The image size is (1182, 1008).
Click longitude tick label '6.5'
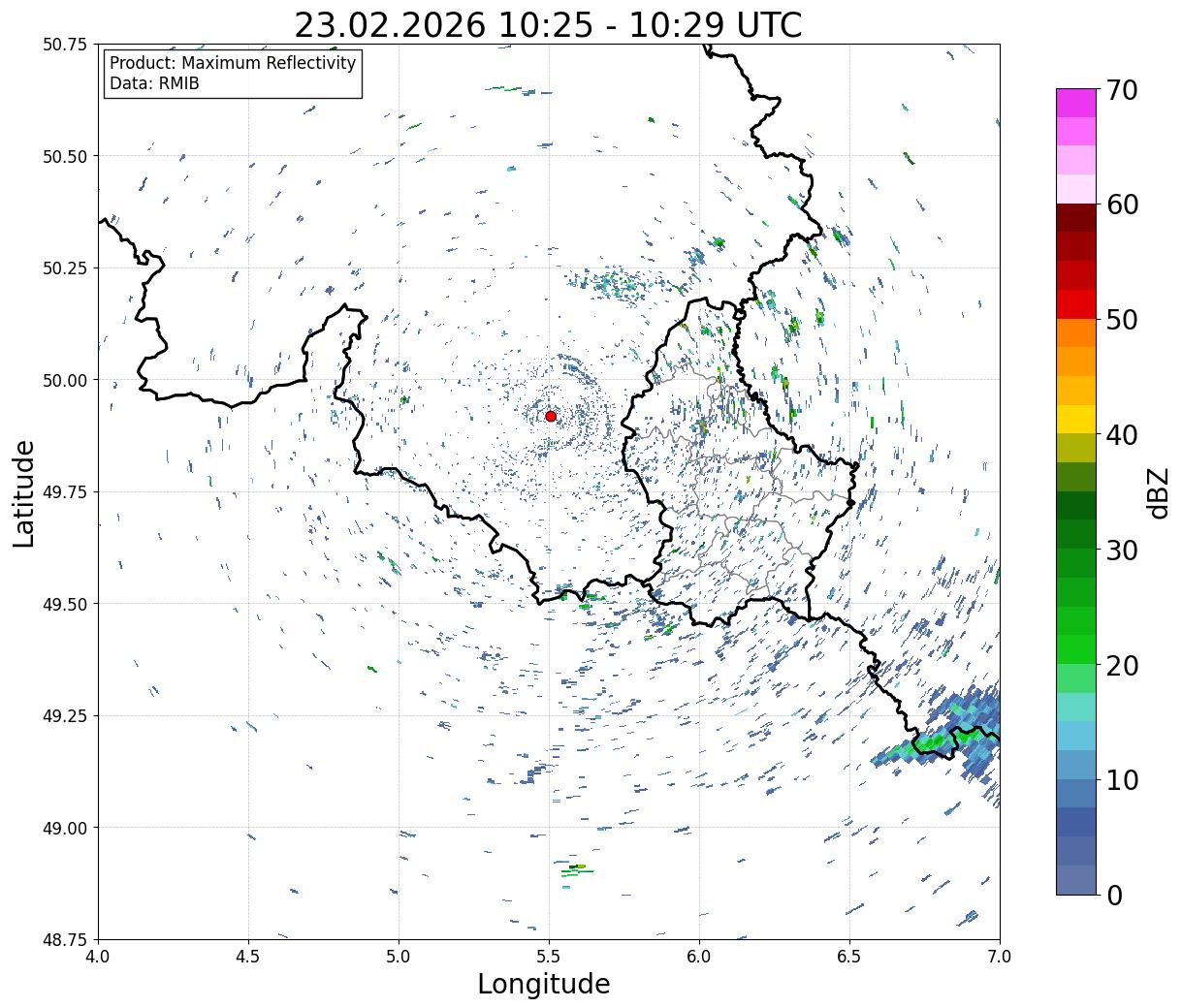849,957
